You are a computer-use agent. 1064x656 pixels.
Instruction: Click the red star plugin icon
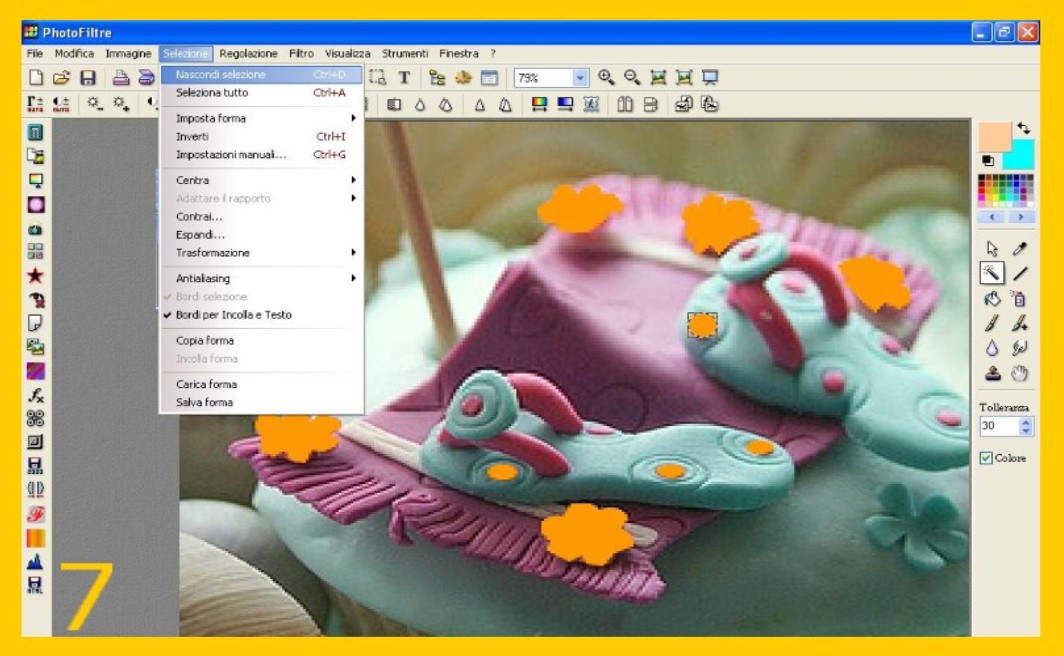point(35,275)
